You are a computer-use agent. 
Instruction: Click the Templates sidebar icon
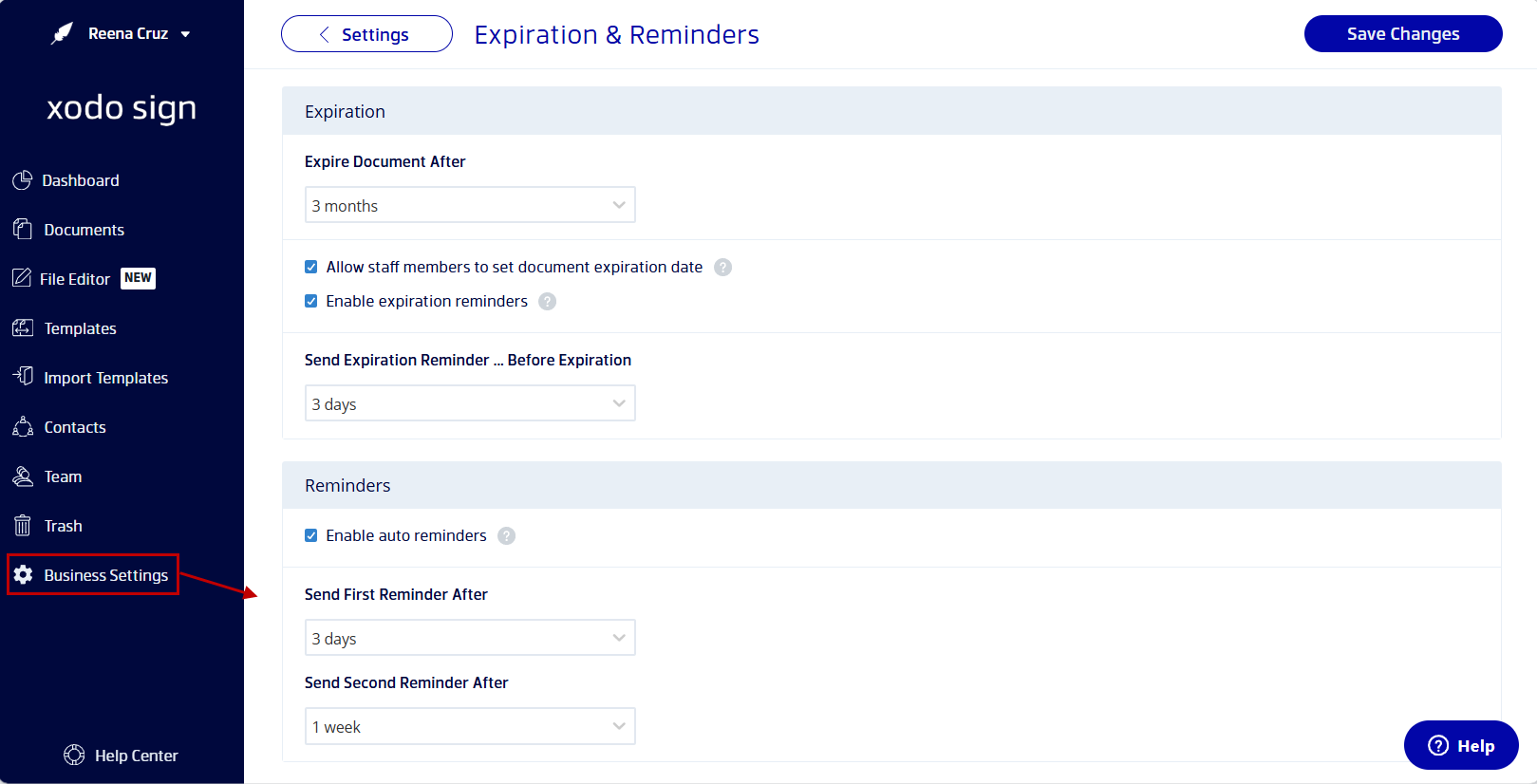pyautogui.click(x=23, y=327)
